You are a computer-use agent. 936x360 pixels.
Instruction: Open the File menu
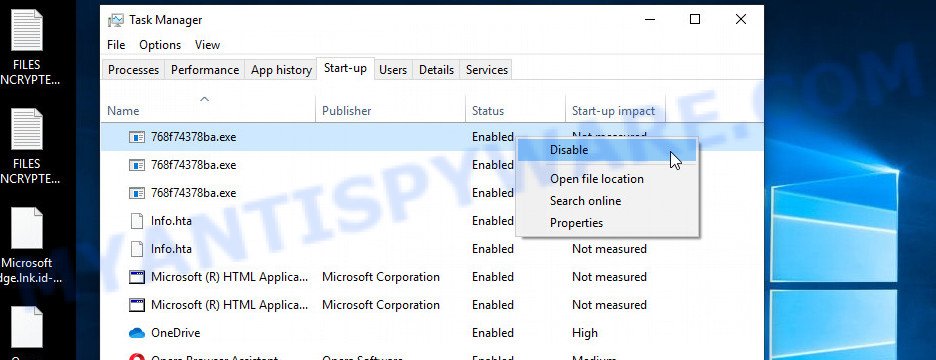click(x=116, y=45)
